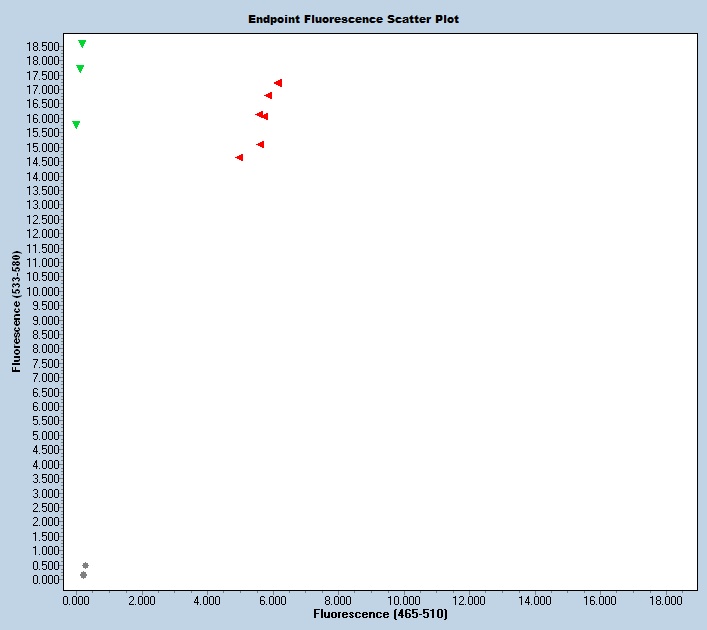
Task: Click the 2.000 x-axis tick label
Action: 141,601
